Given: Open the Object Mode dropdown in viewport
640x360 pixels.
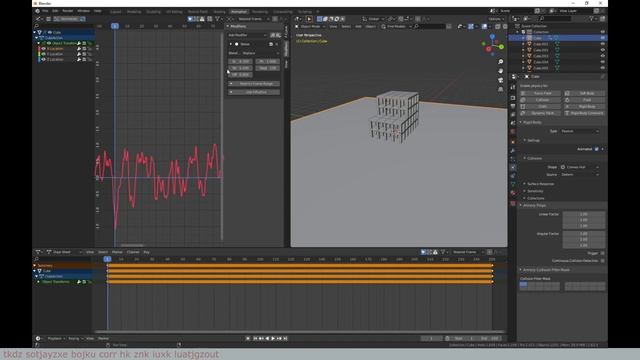Looking at the screenshot, I should pyautogui.click(x=310, y=26).
